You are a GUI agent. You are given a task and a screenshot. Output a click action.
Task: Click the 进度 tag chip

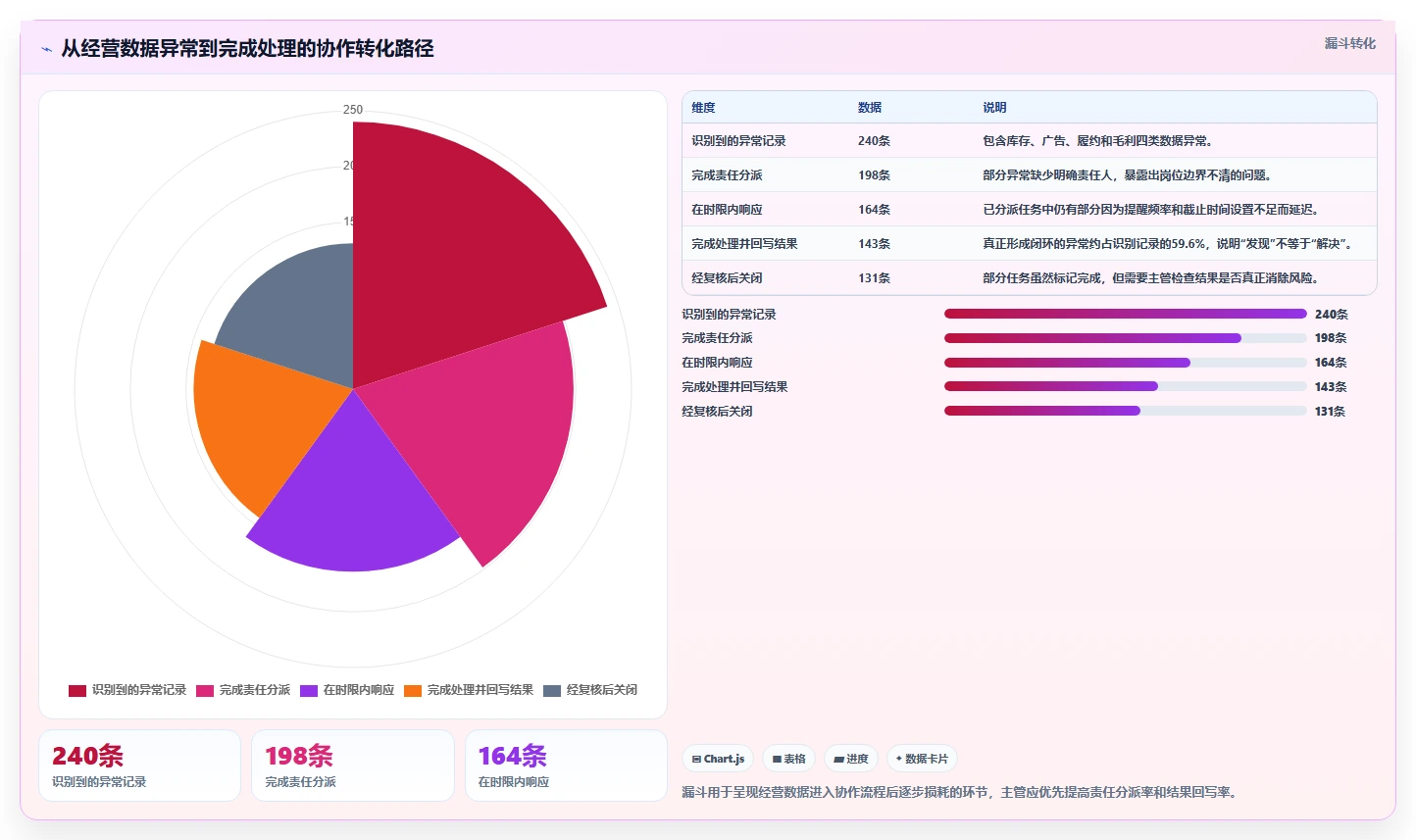(x=851, y=759)
